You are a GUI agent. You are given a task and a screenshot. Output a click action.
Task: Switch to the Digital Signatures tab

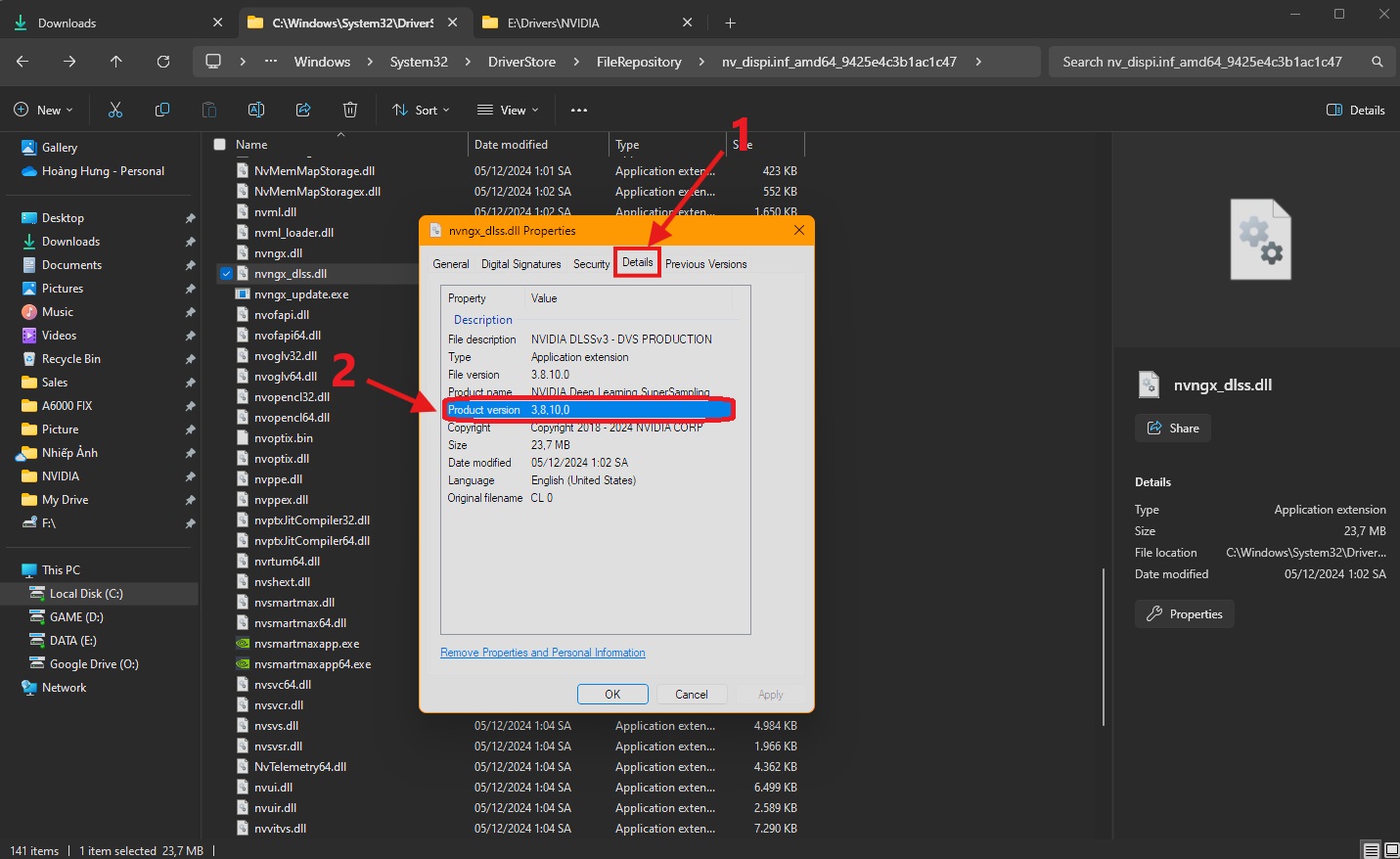tap(521, 264)
